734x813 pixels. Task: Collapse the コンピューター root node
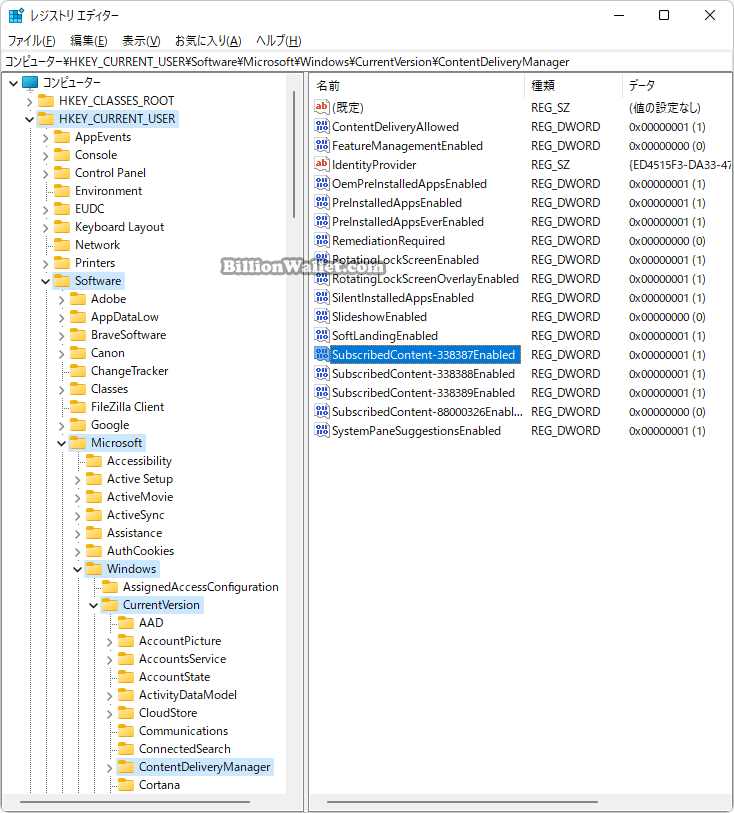13,83
